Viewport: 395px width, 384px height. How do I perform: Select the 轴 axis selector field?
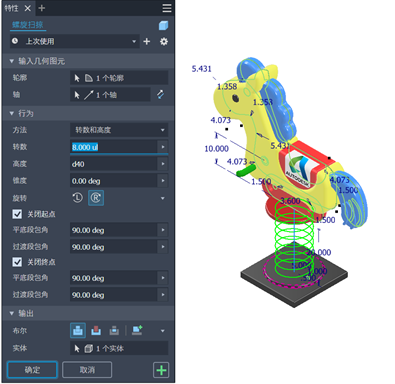click(110, 95)
